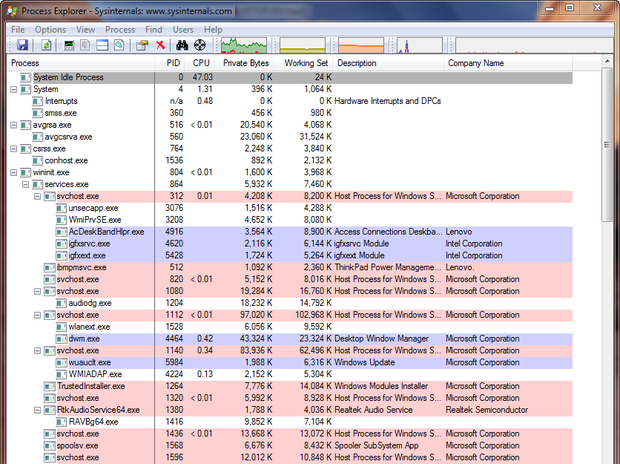Collapse the csrss.exe tree node

(x=13, y=149)
